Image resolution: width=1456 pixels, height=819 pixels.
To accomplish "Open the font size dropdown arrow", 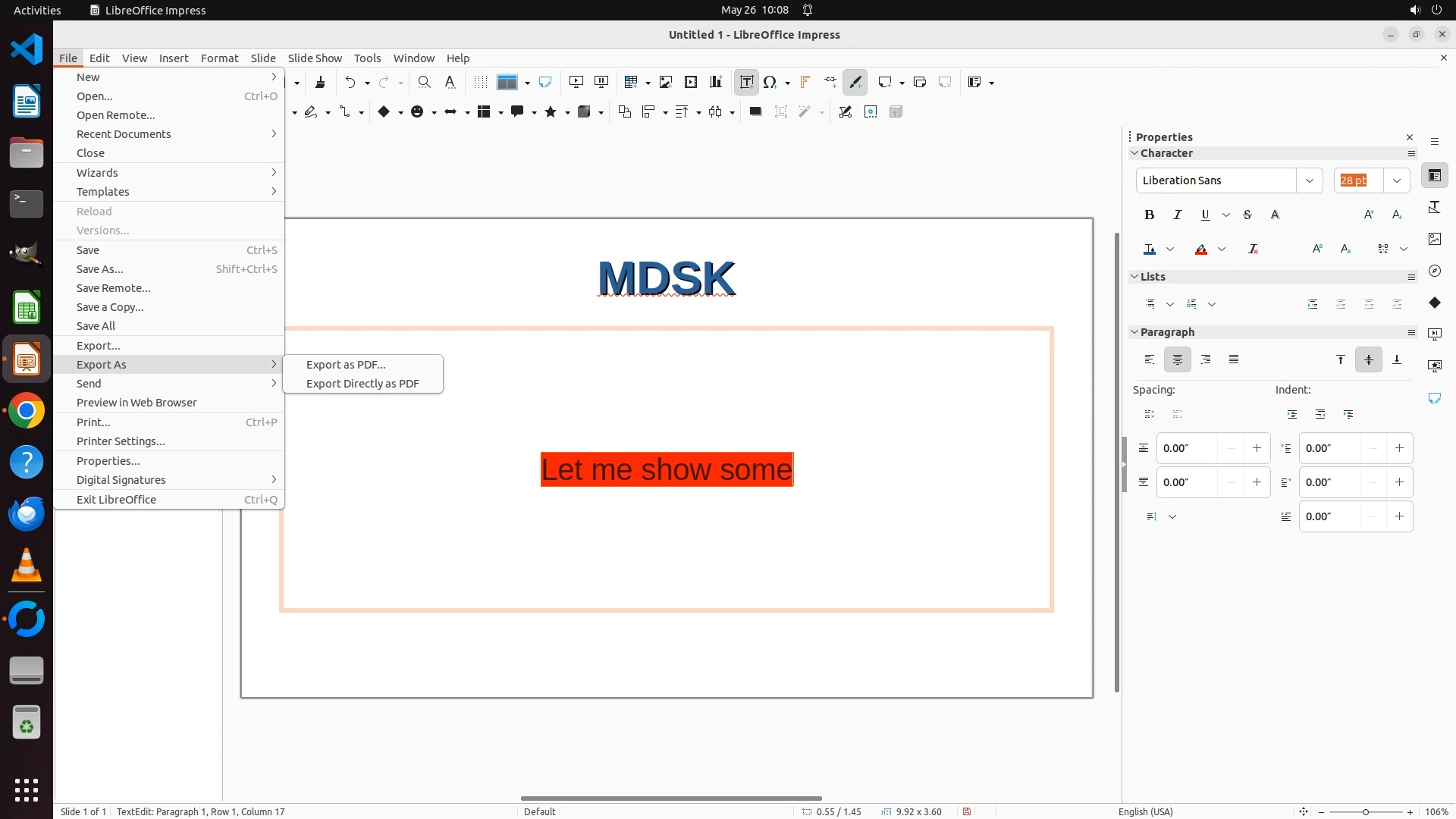I will 1397,180.
